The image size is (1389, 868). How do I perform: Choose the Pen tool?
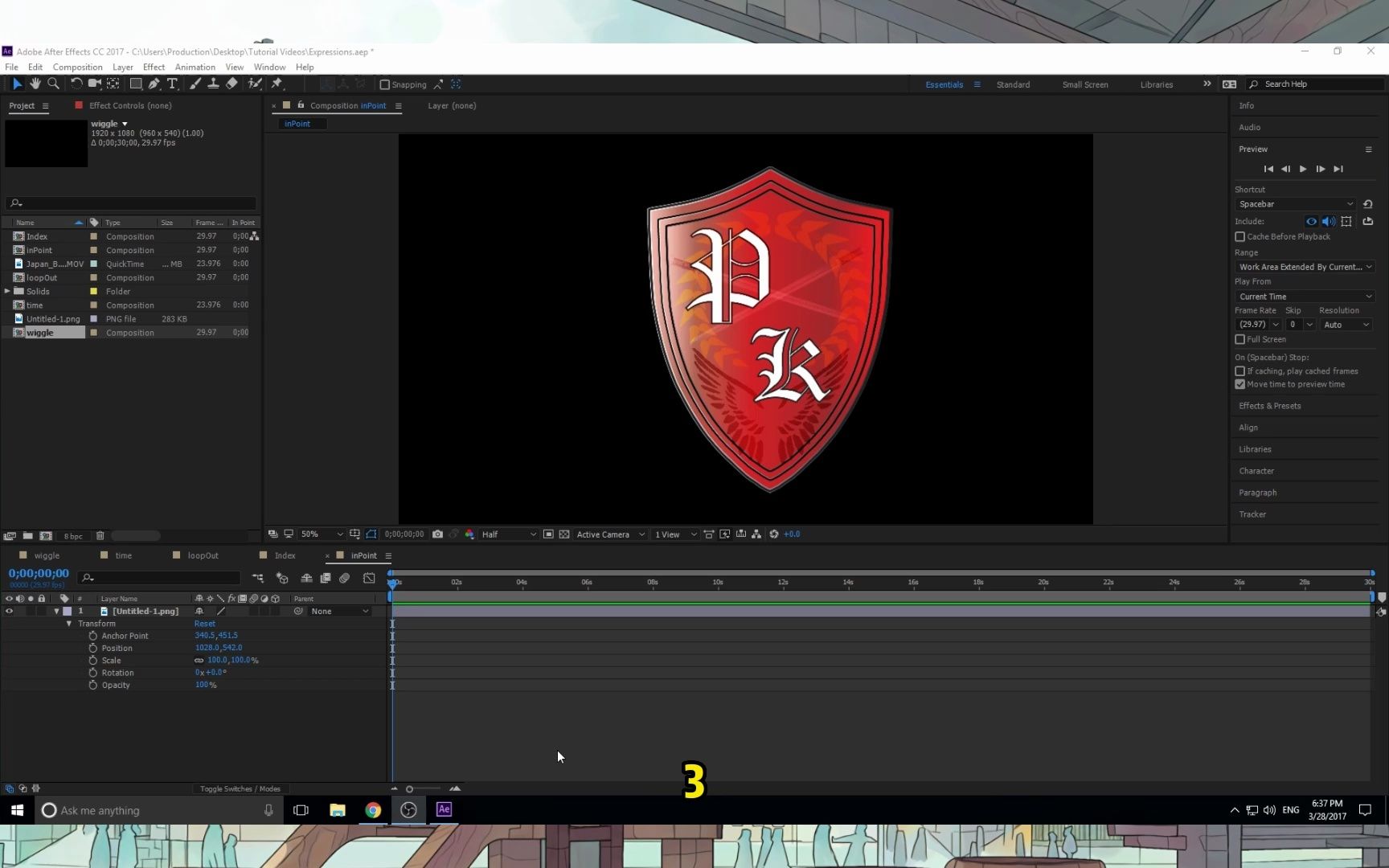click(154, 84)
